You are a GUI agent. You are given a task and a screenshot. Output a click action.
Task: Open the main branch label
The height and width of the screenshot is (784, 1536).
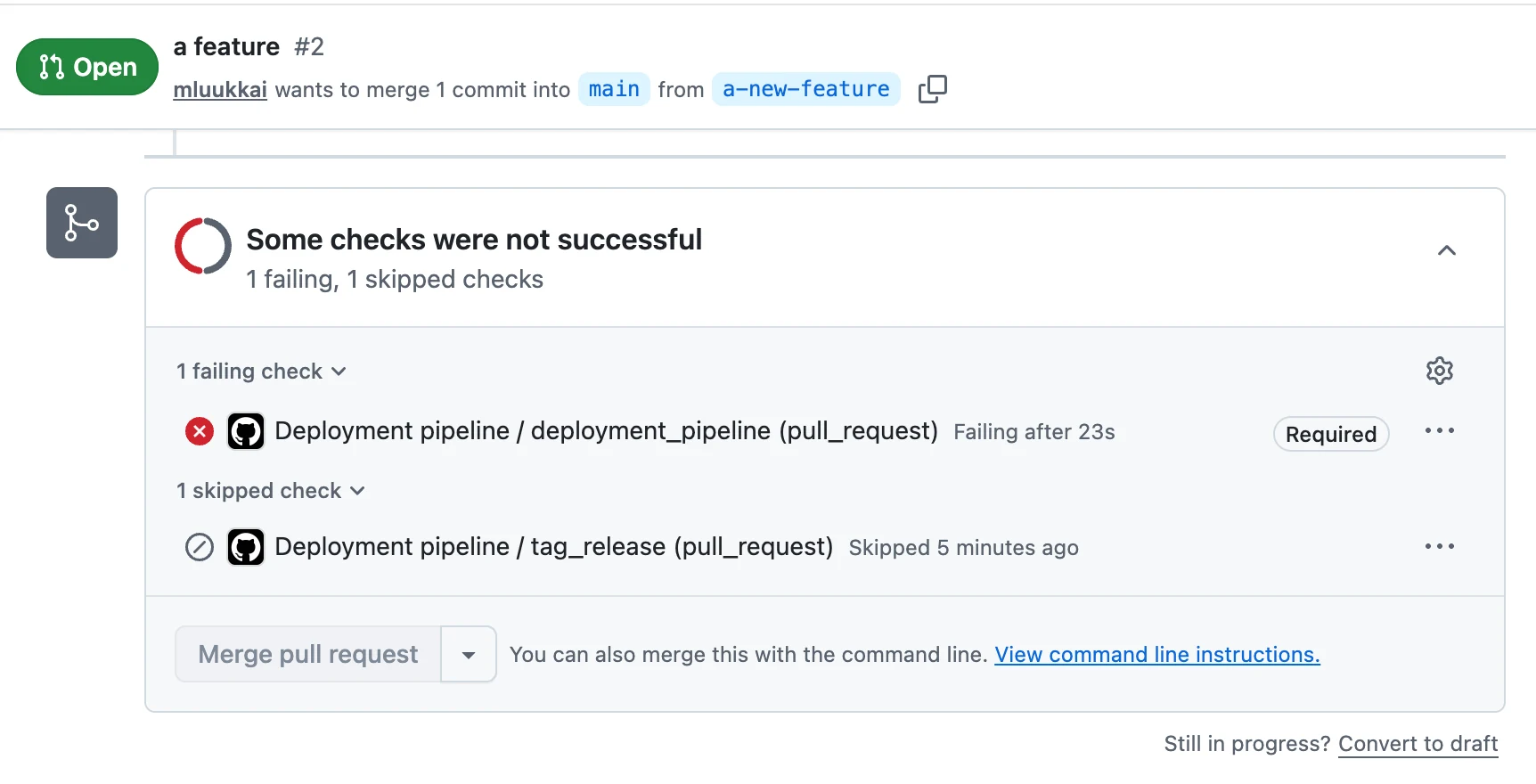pyautogui.click(x=614, y=89)
